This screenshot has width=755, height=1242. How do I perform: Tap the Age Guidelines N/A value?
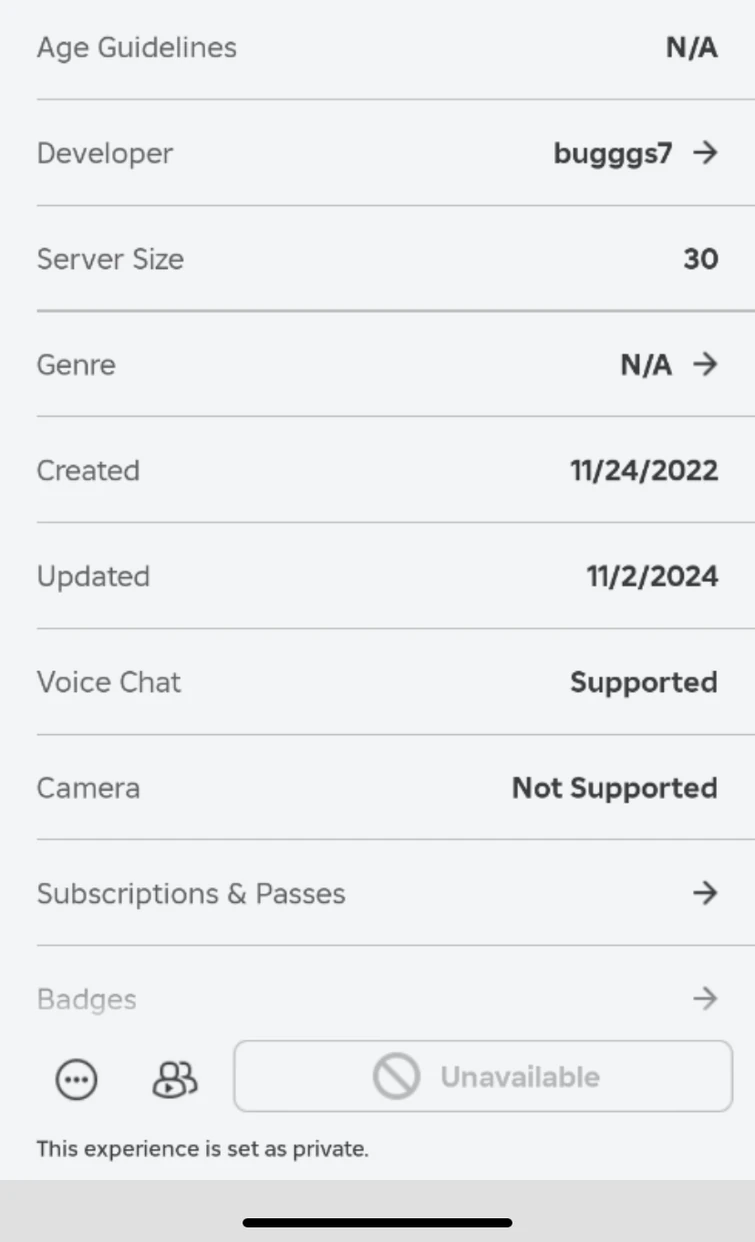tap(692, 48)
